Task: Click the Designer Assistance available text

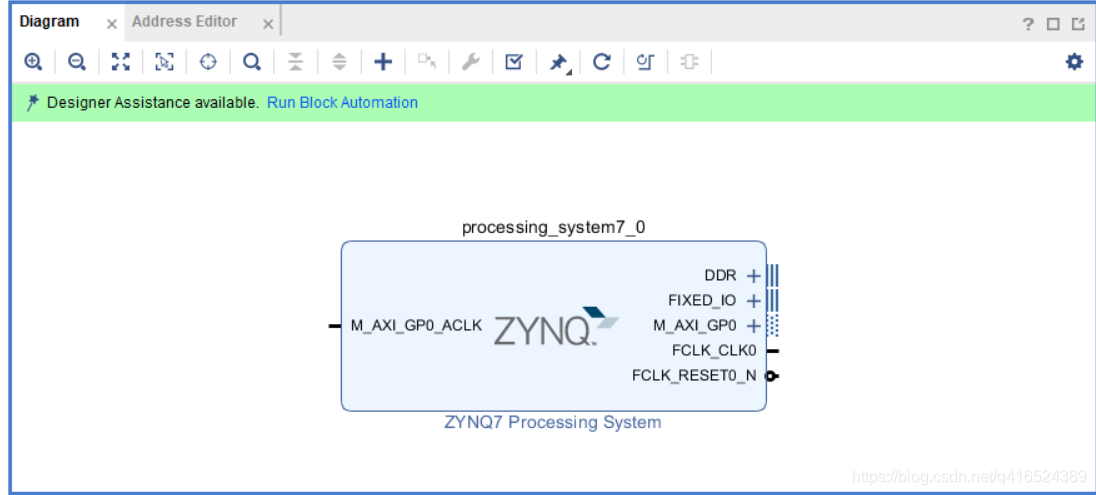Action: click(153, 103)
